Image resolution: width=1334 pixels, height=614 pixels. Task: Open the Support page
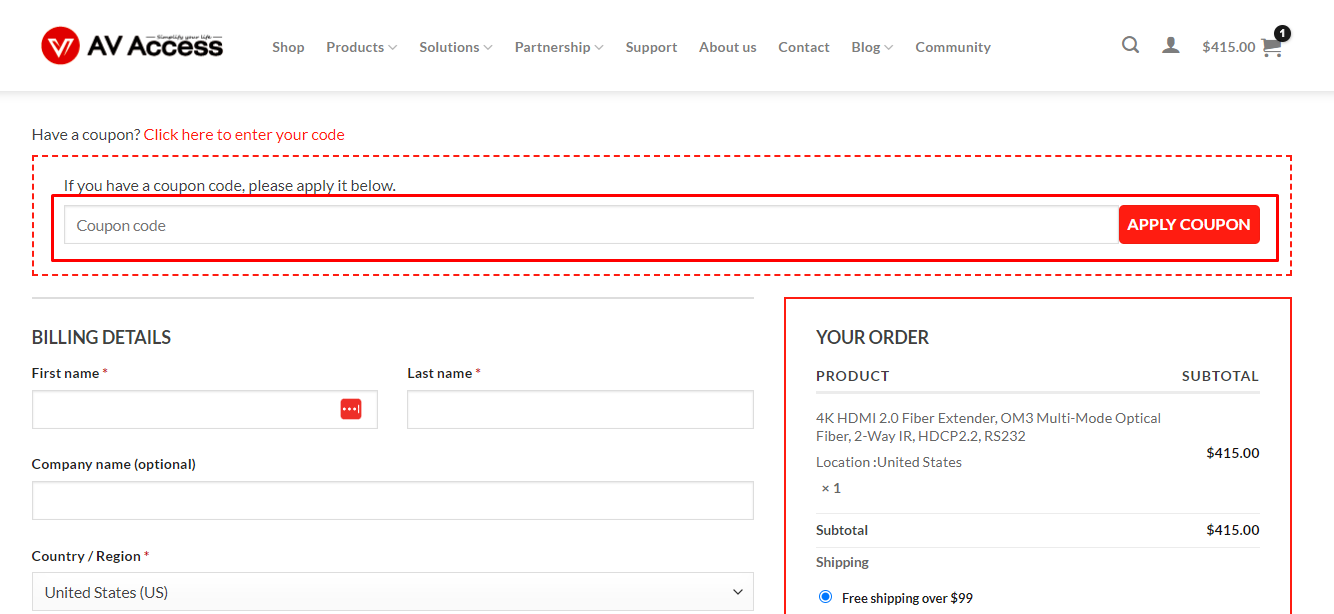[x=651, y=47]
